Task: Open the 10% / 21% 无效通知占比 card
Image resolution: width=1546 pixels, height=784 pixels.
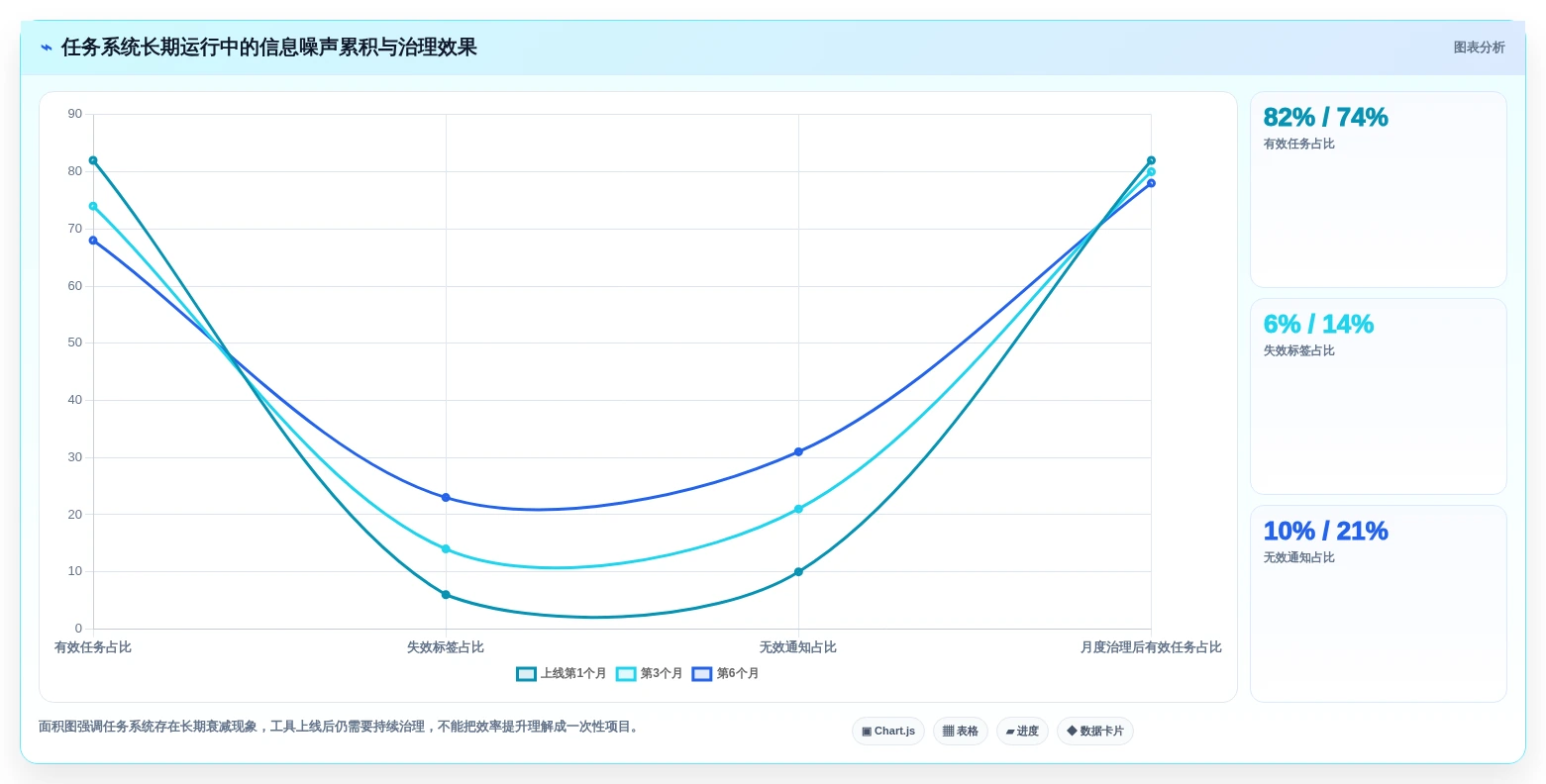Action: [x=1379, y=604]
